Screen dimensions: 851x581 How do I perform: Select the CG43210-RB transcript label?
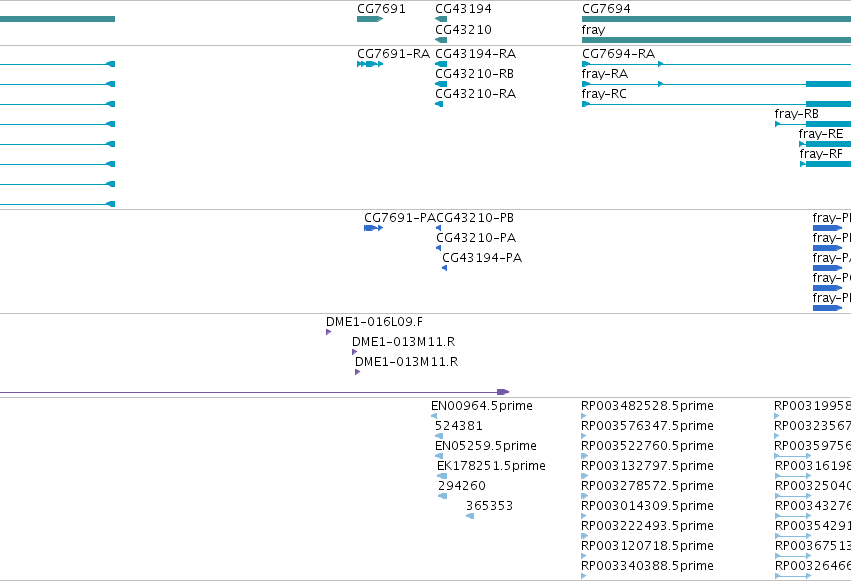point(474,74)
